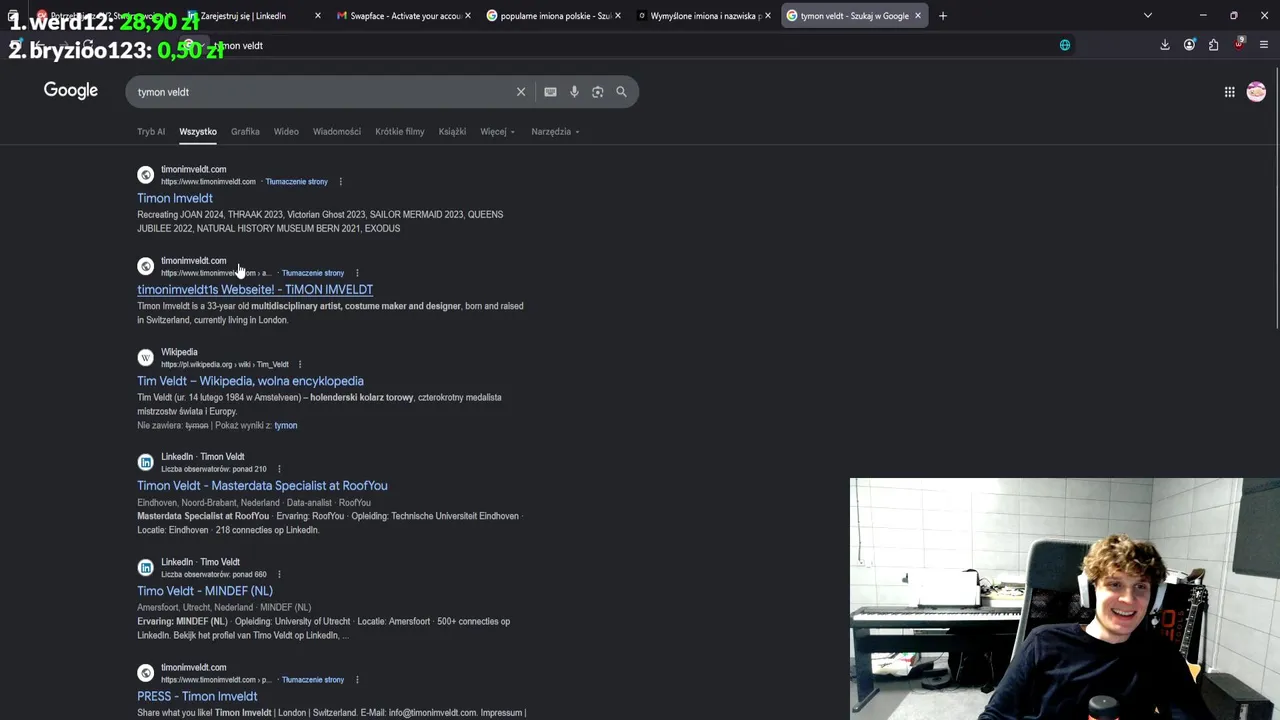Expand the Narzędzia tools dropdown

click(x=555, y=132)
